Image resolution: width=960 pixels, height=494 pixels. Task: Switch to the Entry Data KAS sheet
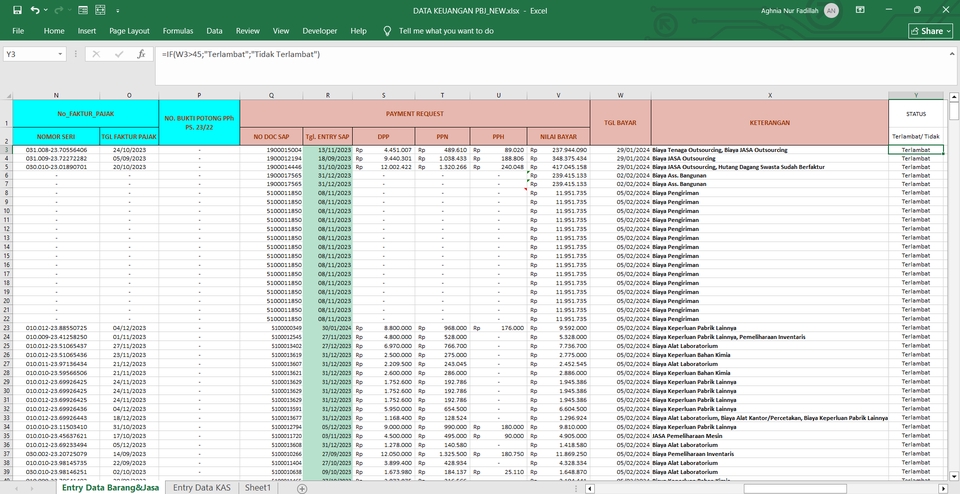point(201,488)
